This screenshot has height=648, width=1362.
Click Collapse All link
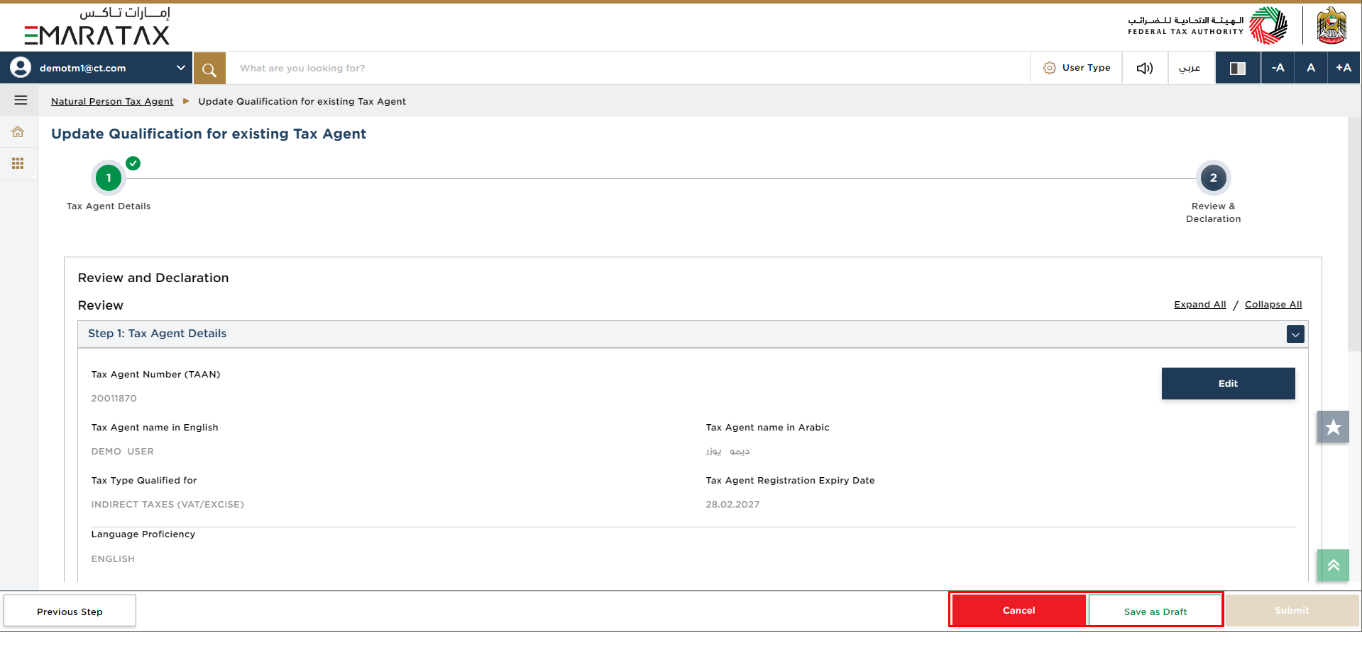(1273, 304)
